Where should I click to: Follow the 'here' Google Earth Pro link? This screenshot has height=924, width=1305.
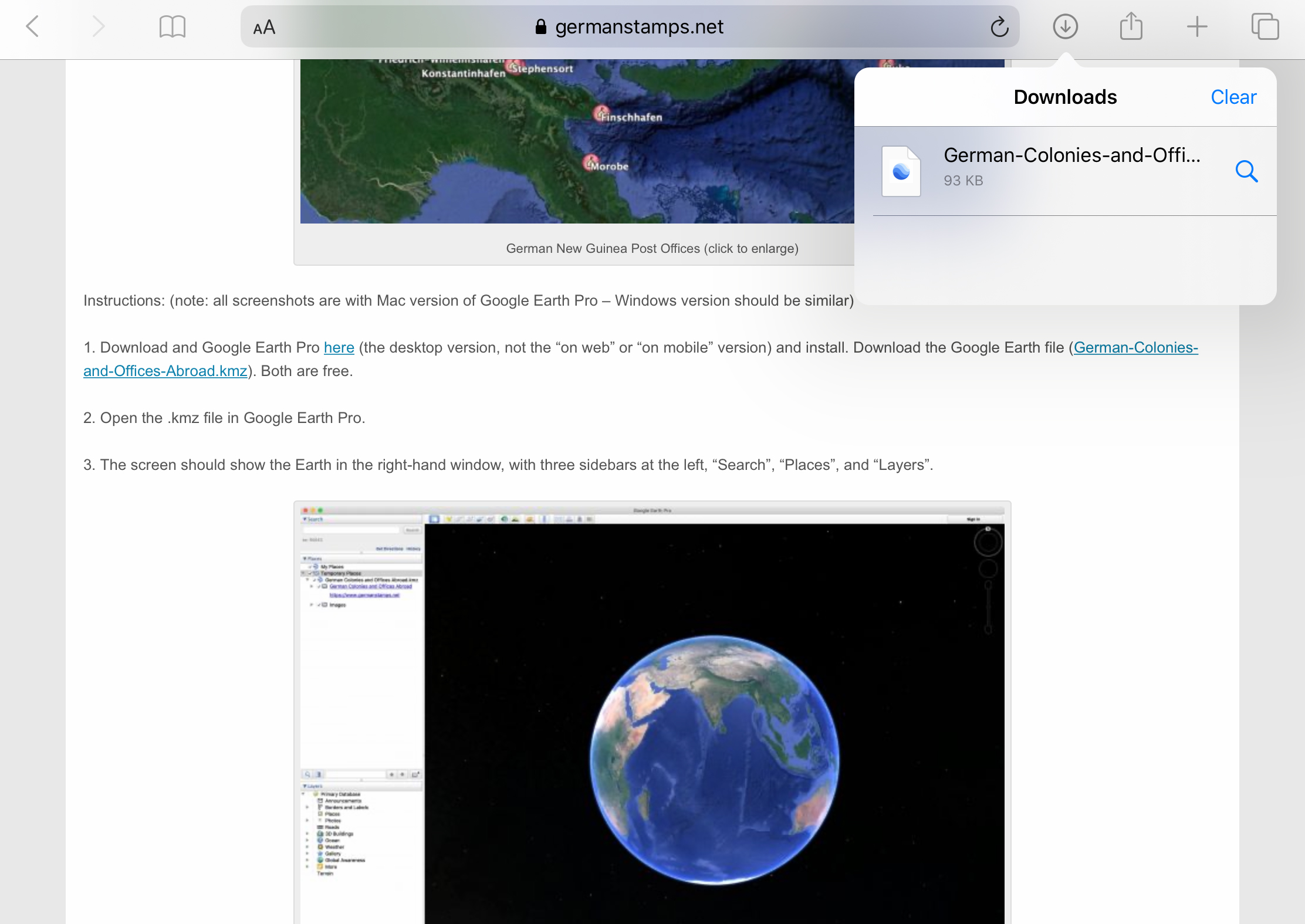pyautogui.click(x=339, y=347)
